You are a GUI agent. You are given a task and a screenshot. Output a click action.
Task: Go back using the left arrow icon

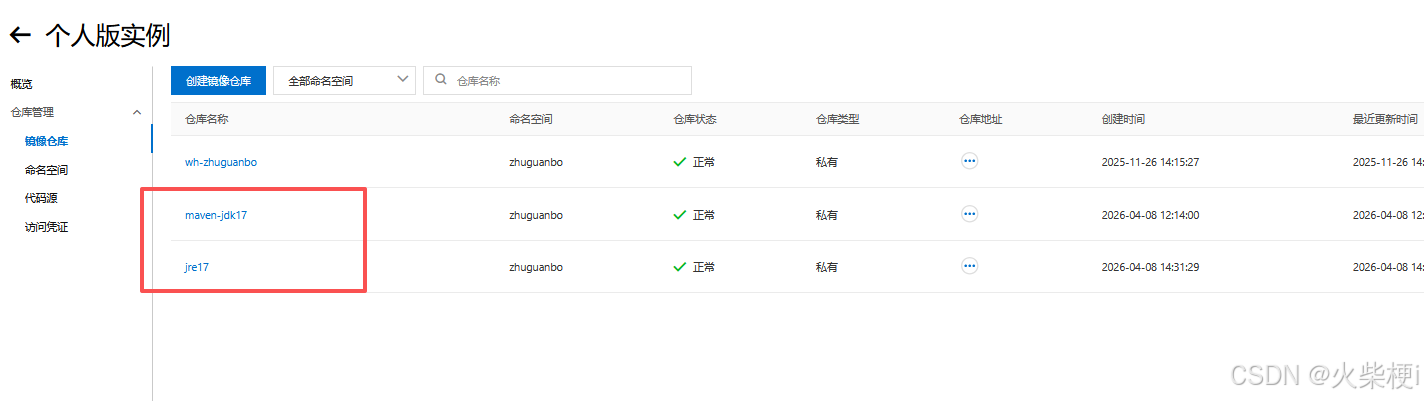pos(21,35)
